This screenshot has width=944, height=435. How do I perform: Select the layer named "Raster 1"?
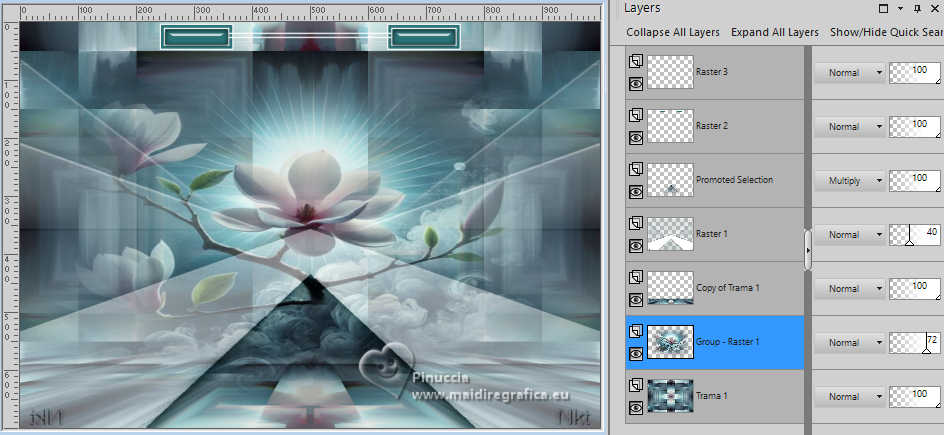[712, 234]
